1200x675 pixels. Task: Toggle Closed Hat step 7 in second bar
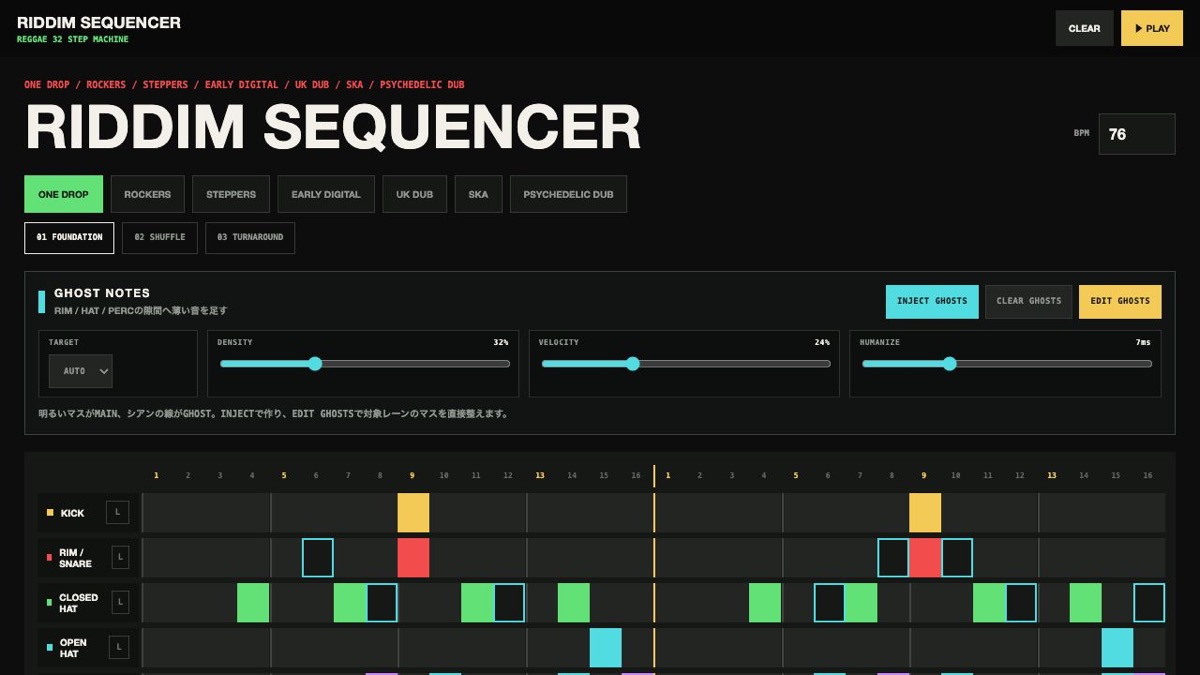(861, 603)
